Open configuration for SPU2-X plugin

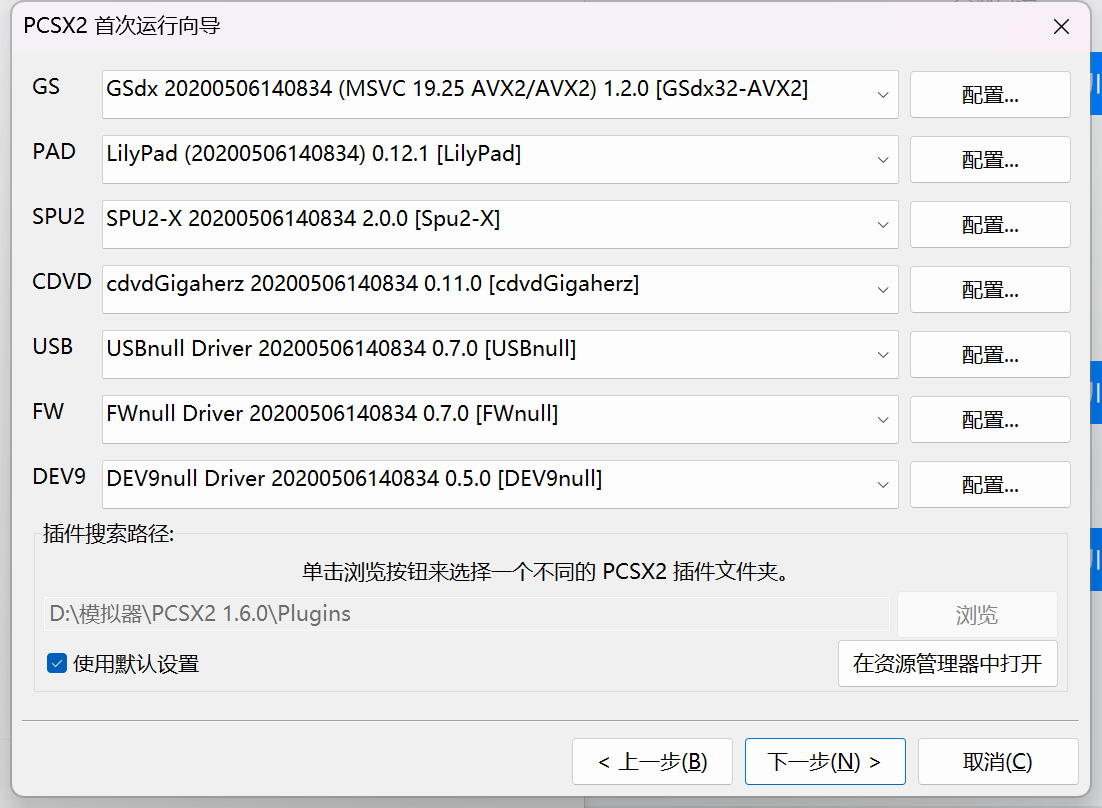(x=990, y=224)
